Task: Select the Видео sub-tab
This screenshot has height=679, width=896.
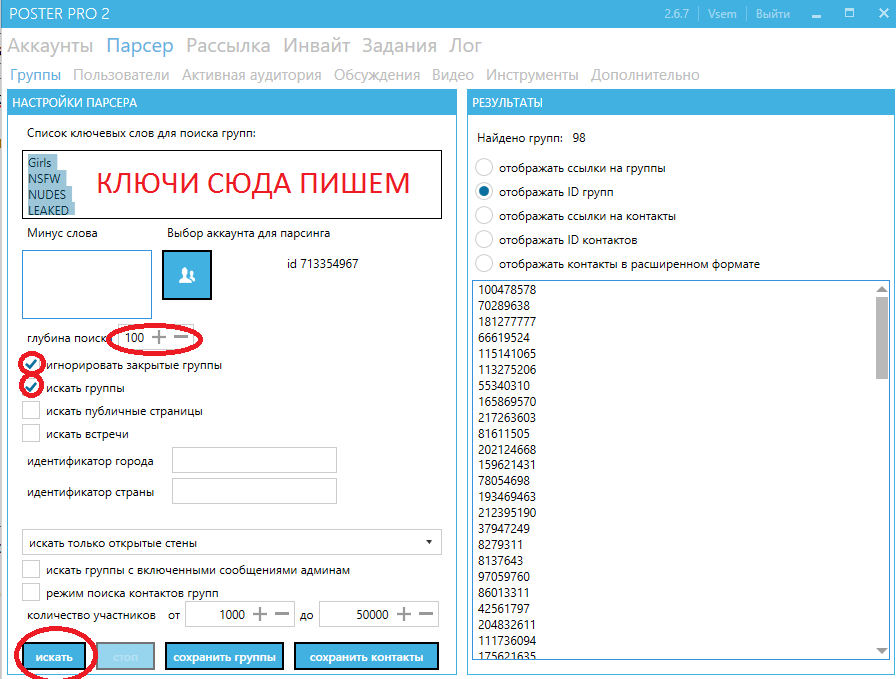Action: click(x=453, y=75)
